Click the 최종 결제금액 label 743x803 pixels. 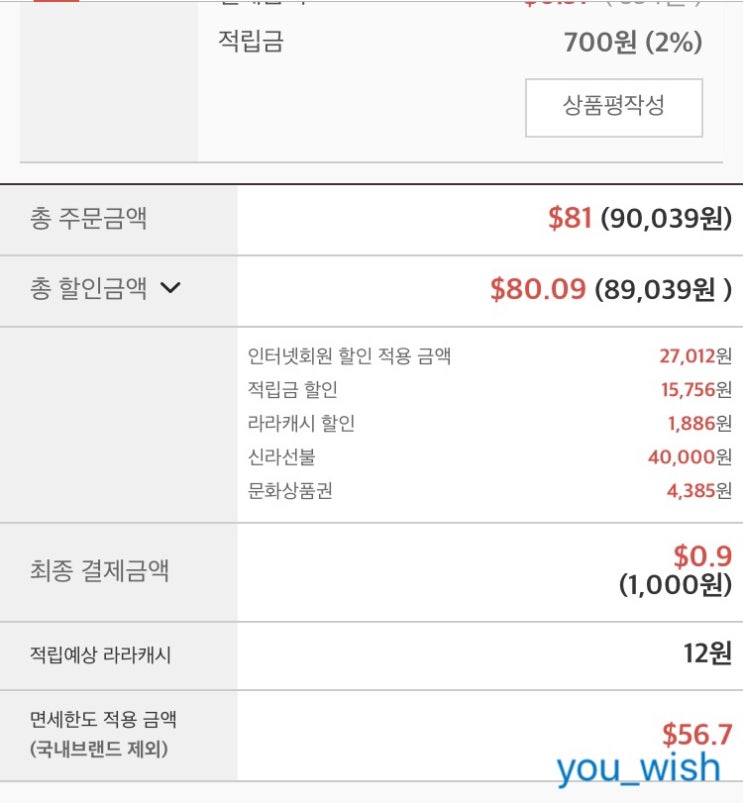(x=99, y=570)
